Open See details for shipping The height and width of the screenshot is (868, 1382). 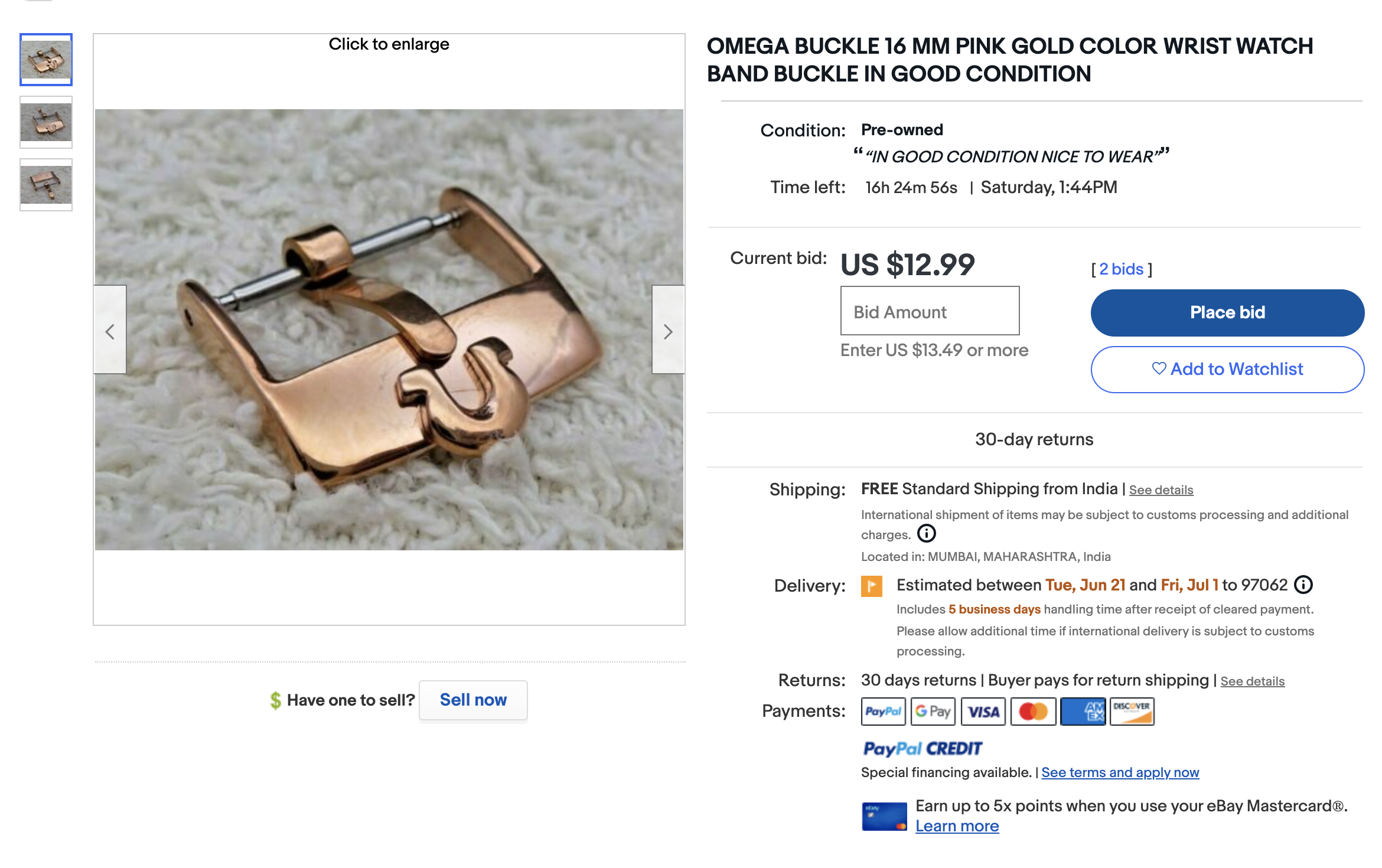coord(1161,490)
